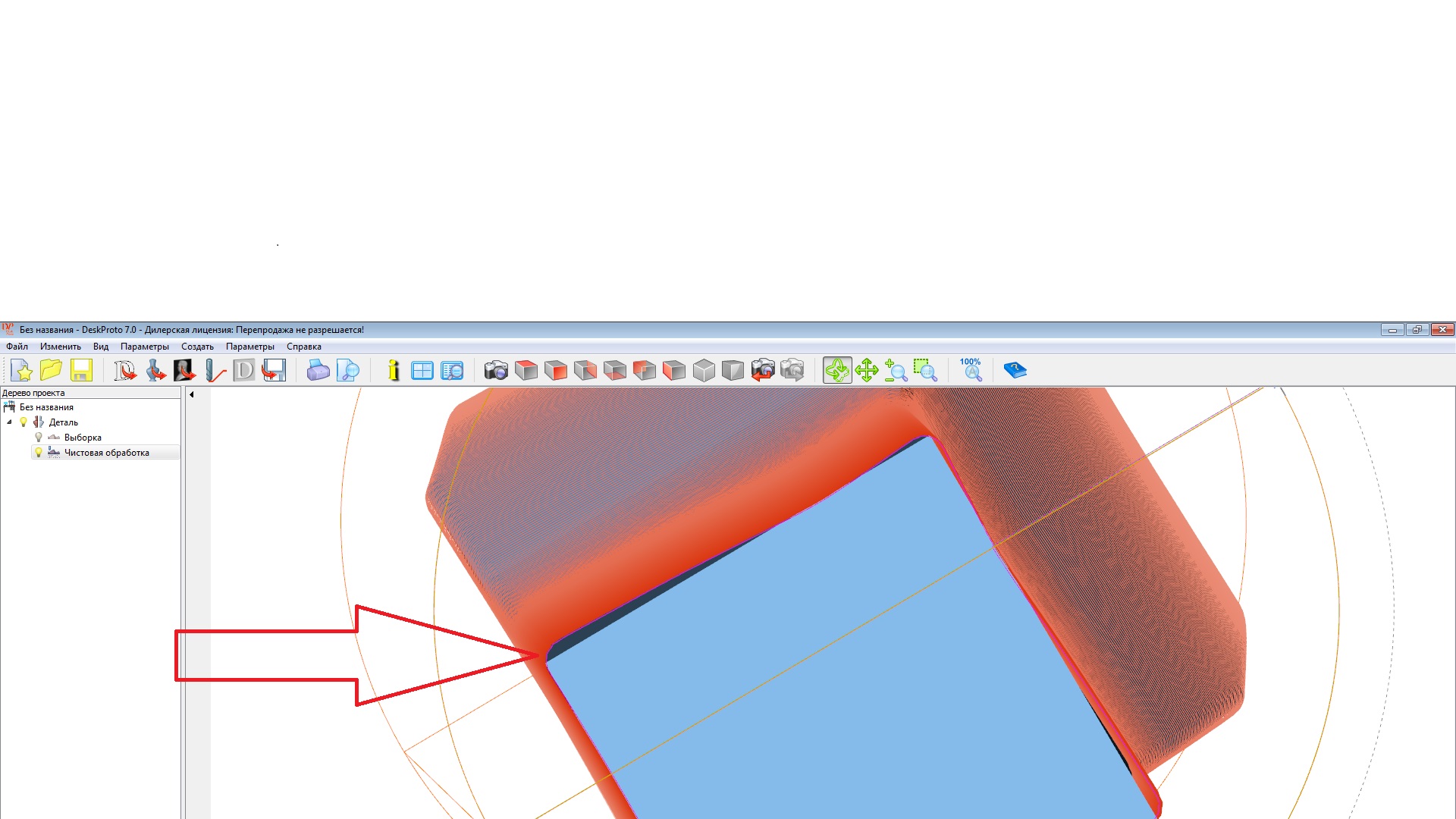Click the Zoom Window icon

[x=925, y=370]
